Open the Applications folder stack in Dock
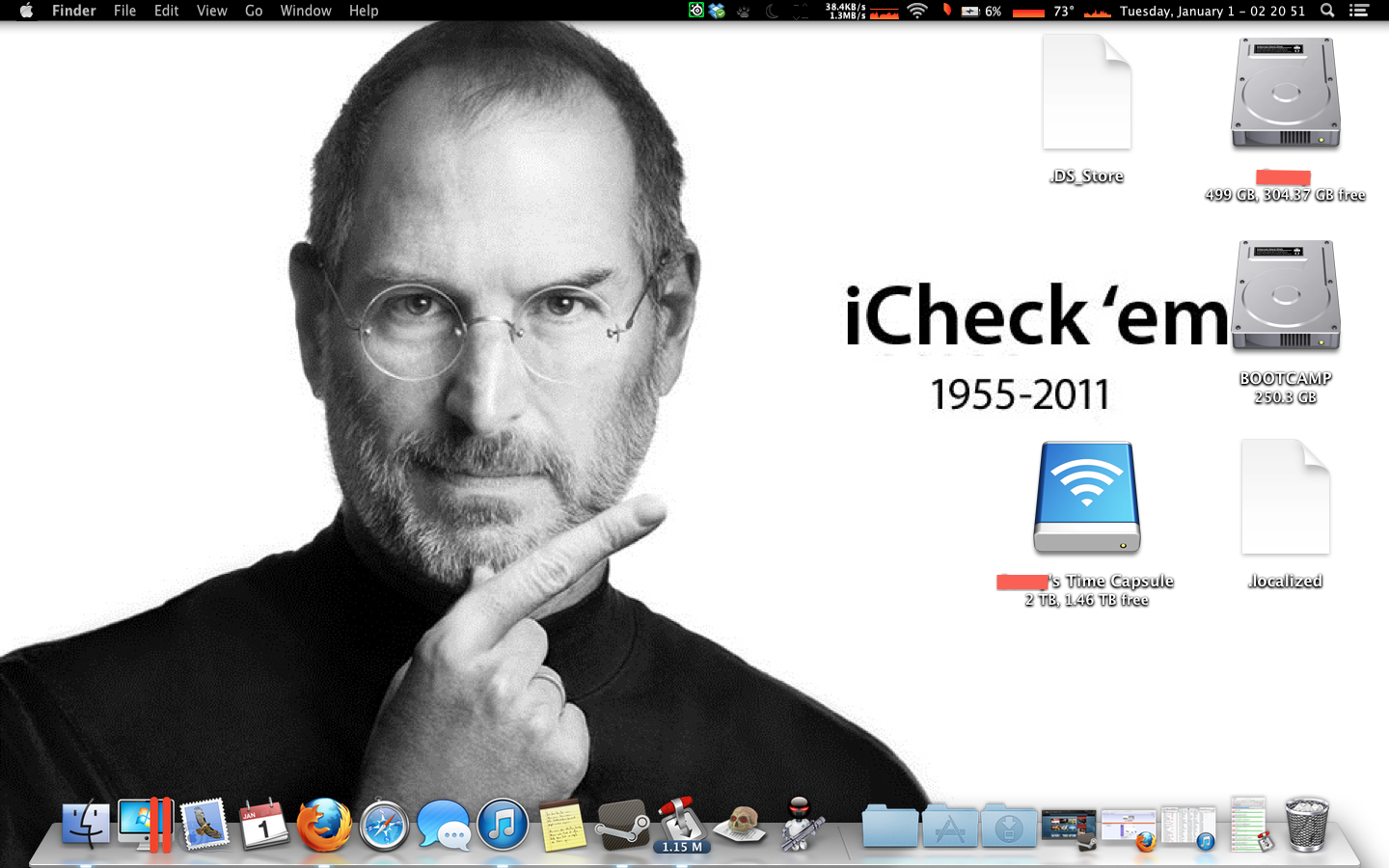 (x=950, y=826)
